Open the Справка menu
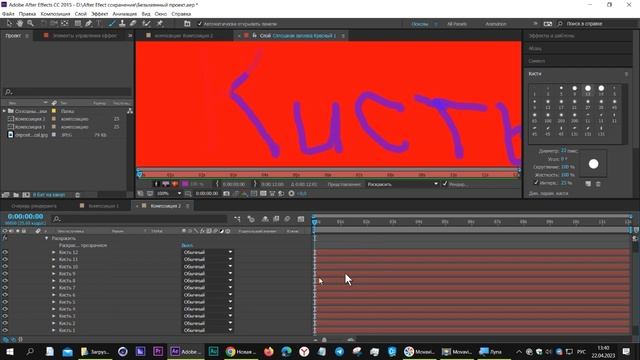This screenshot has height=360, width=640. tap(181, 14)
